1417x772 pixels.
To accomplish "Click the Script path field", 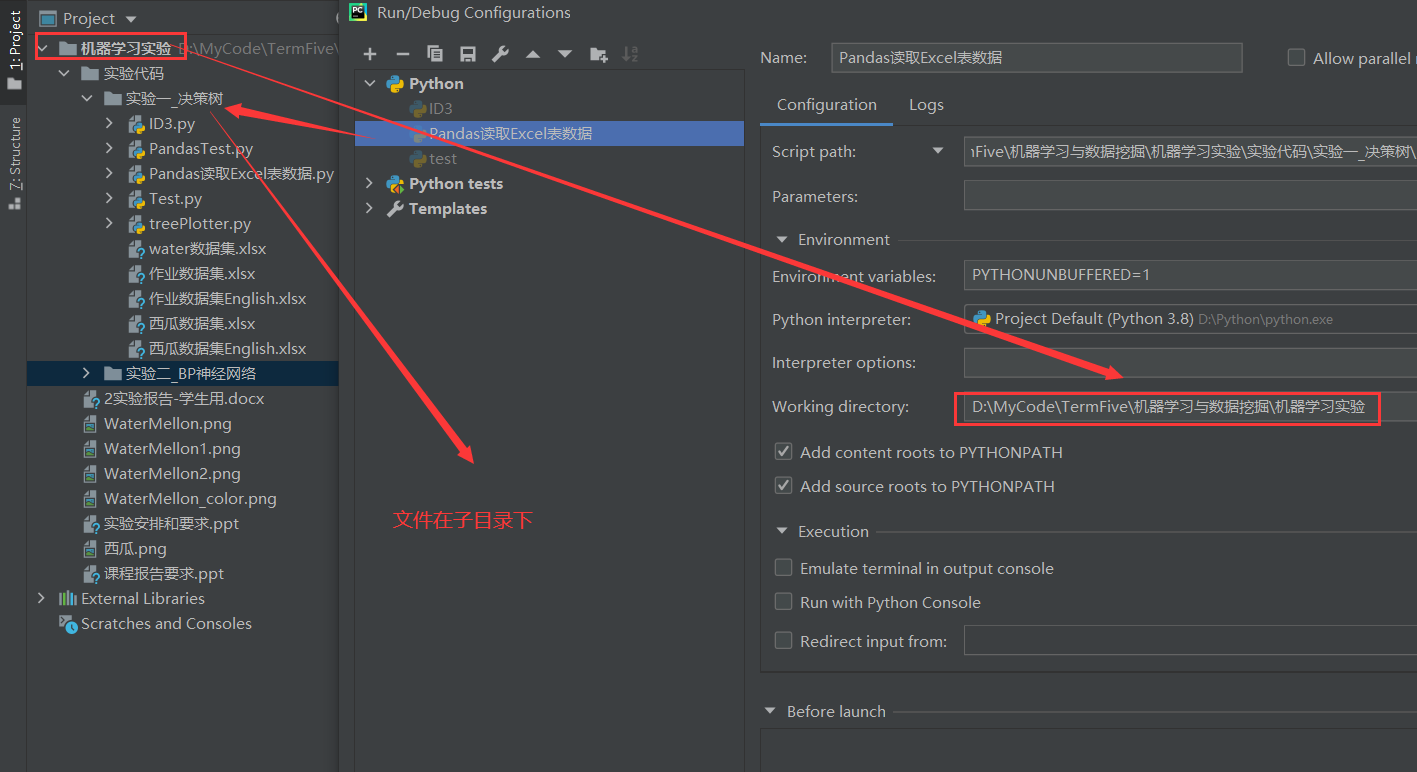I will (1190, 152).
